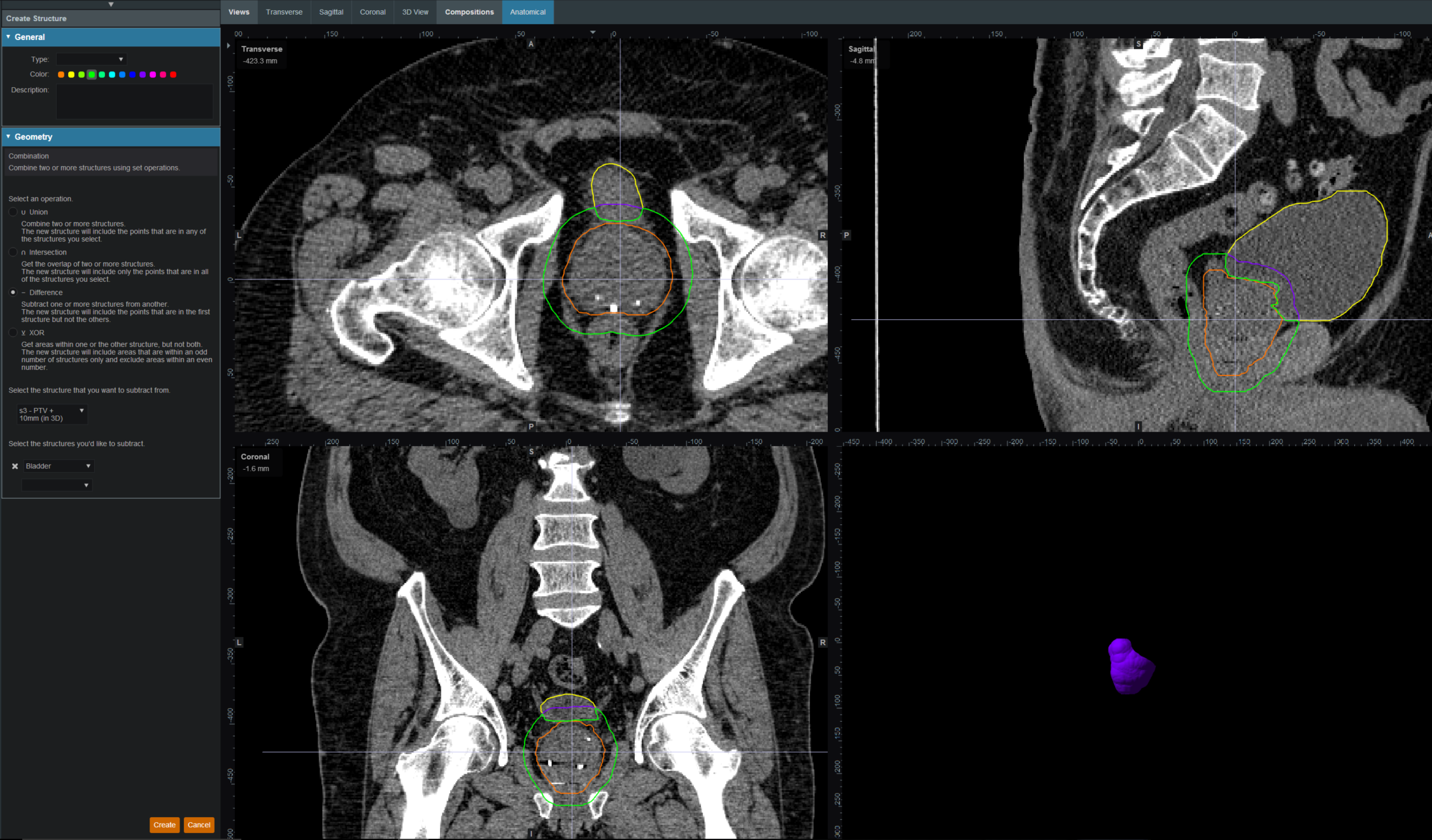
Task: Remove Bladder from subtract list
Action: [x=15, y=466]
